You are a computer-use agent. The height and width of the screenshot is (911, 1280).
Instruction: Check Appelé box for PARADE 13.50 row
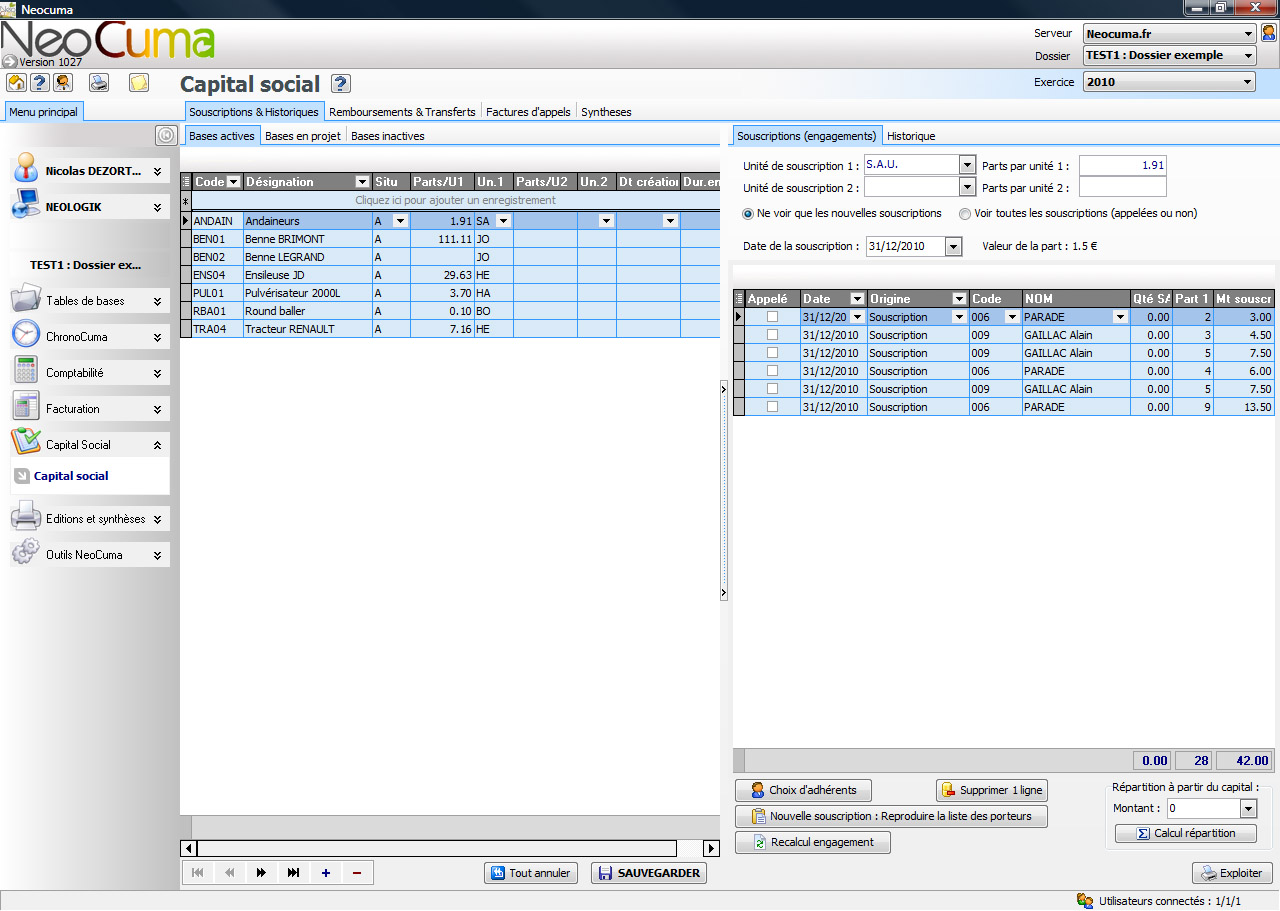772,407
